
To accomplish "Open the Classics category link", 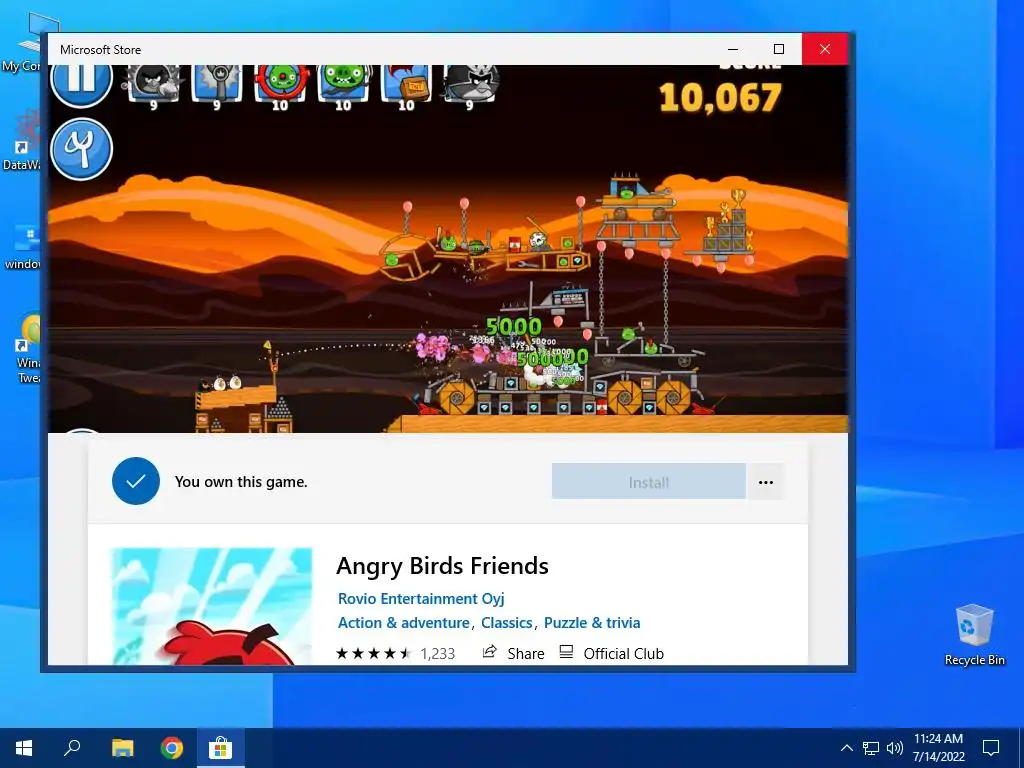I will coord(507,622).
